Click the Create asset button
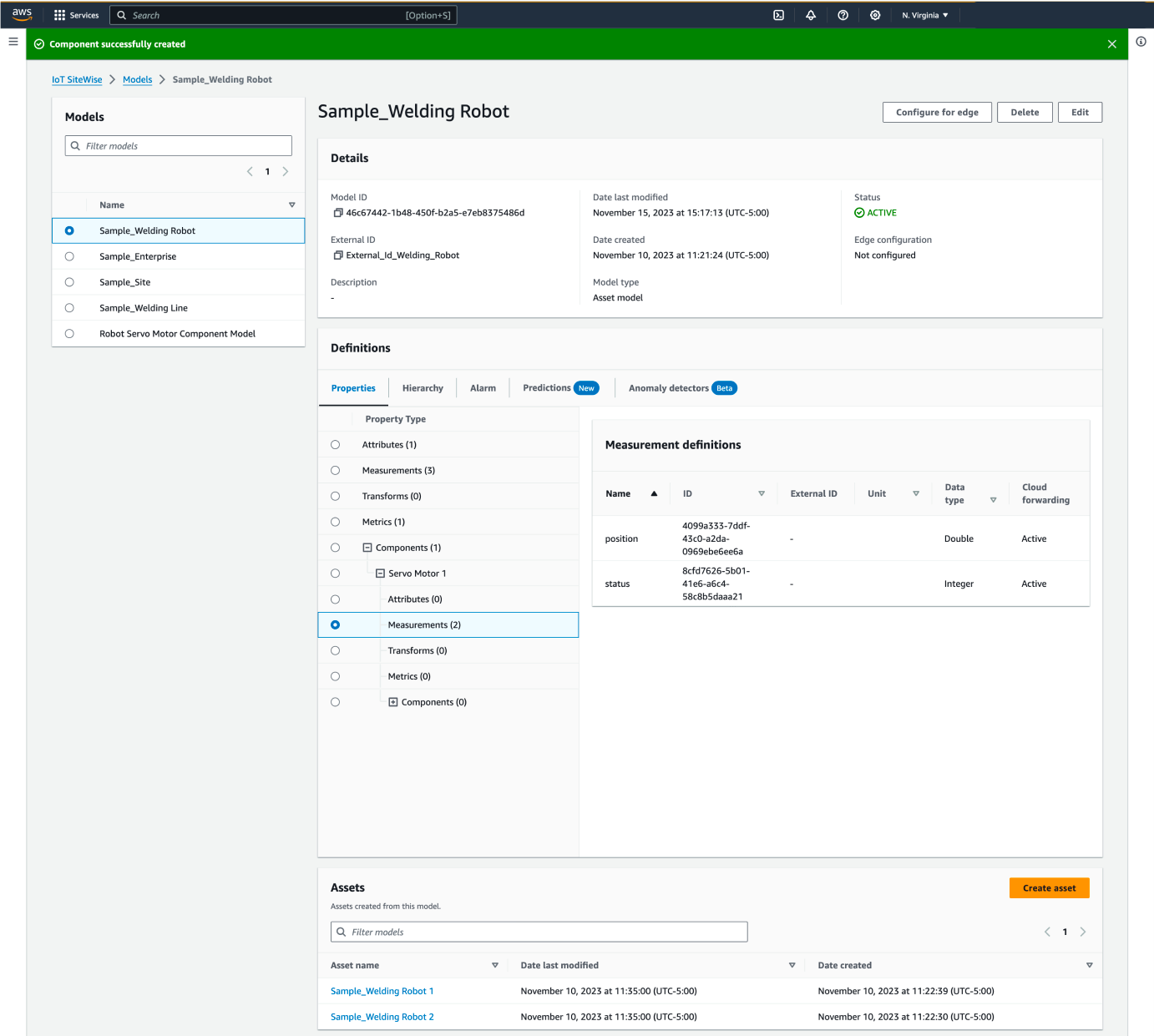This screenshot has height=1036, width=1154. pyautogui.click(x=1049, y=887)
